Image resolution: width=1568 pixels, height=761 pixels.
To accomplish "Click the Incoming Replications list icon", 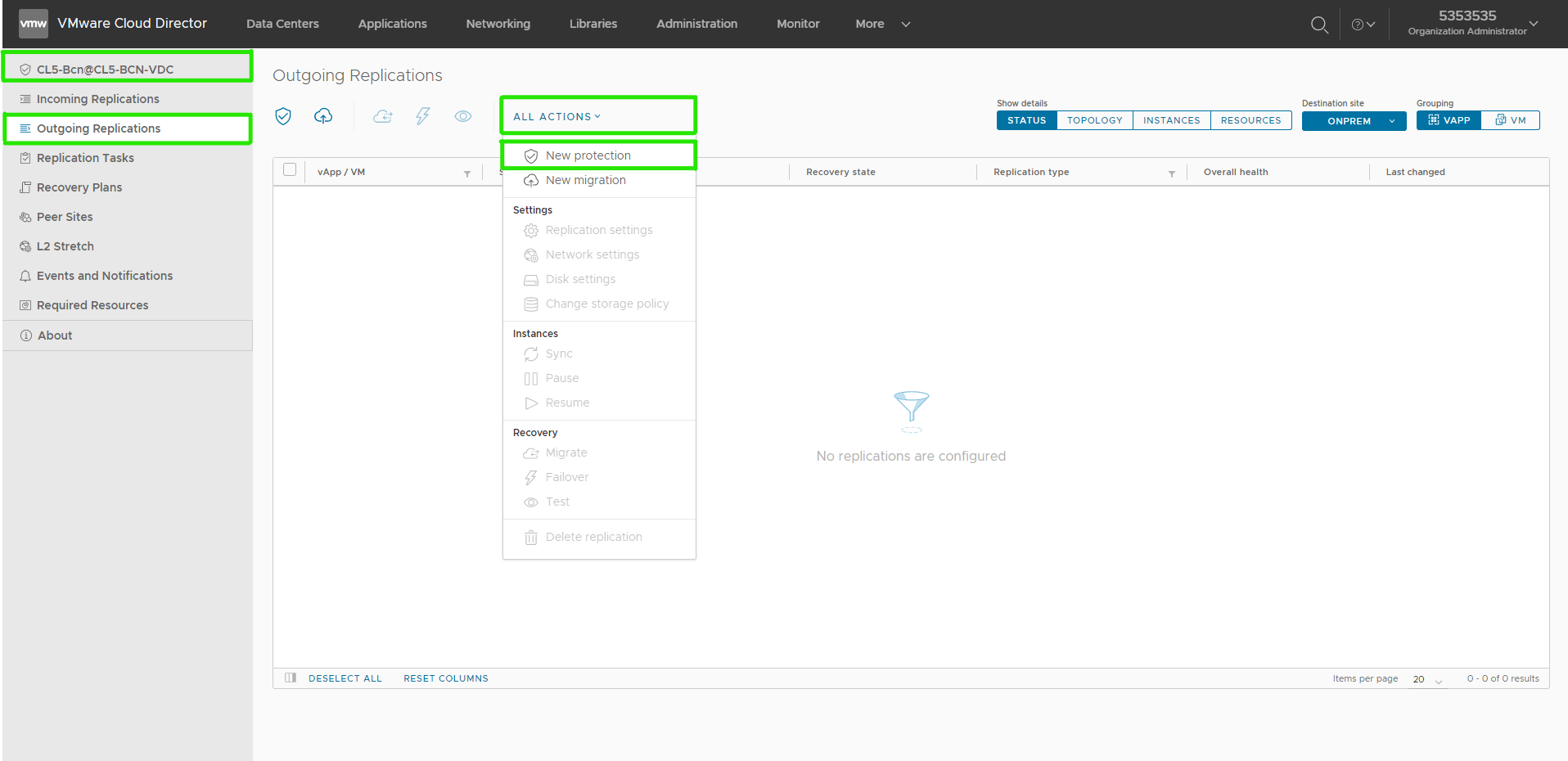I will [25, 99].
